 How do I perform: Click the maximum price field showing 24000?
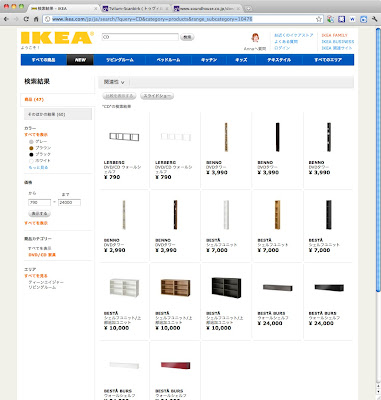[69, 202]
